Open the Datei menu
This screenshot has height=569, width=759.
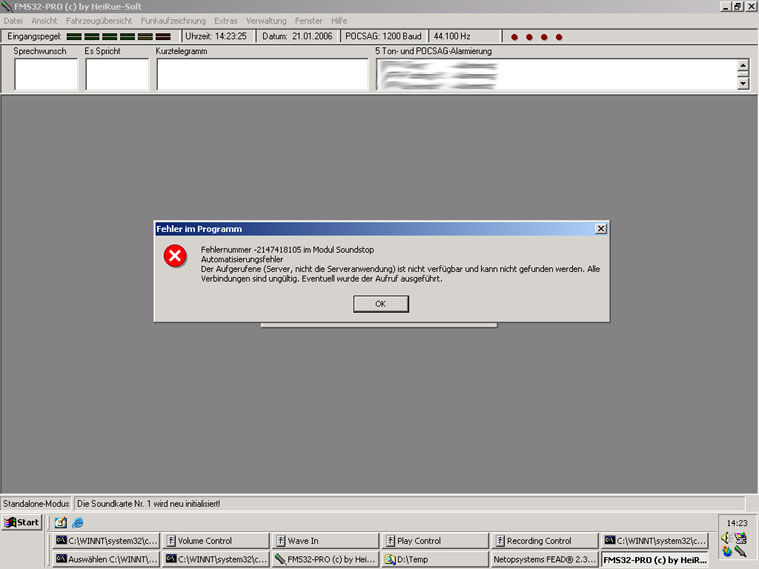click(x=13, y=21)
